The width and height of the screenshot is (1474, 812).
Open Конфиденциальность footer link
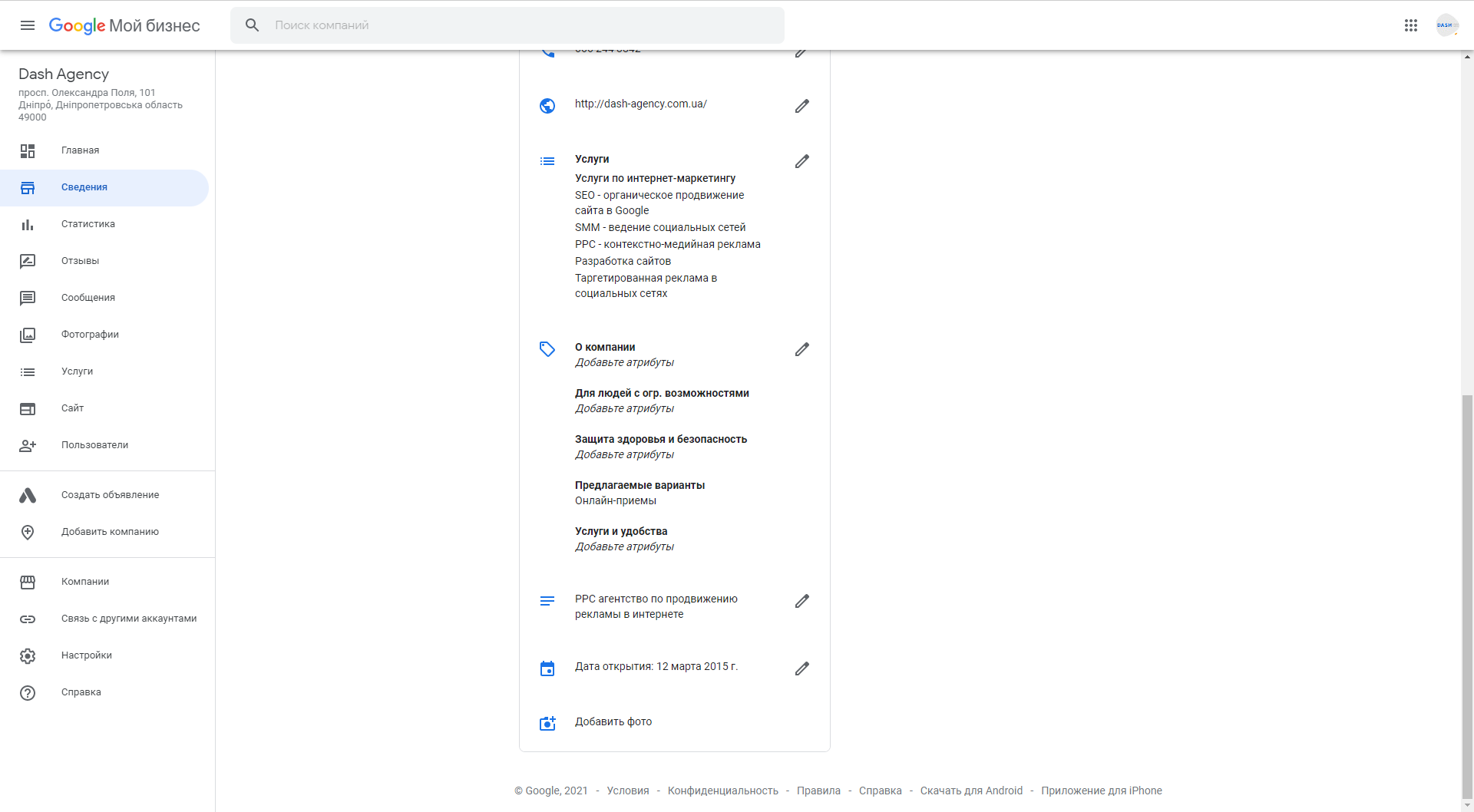click(722, 791)
